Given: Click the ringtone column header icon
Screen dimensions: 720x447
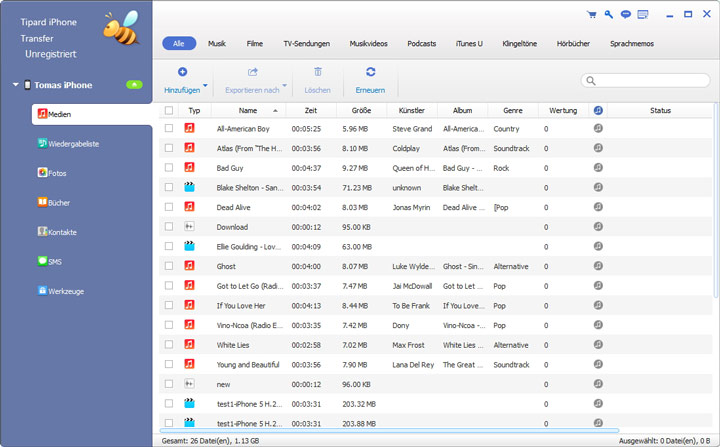Looking at the screenshot, I should point(598,110).
